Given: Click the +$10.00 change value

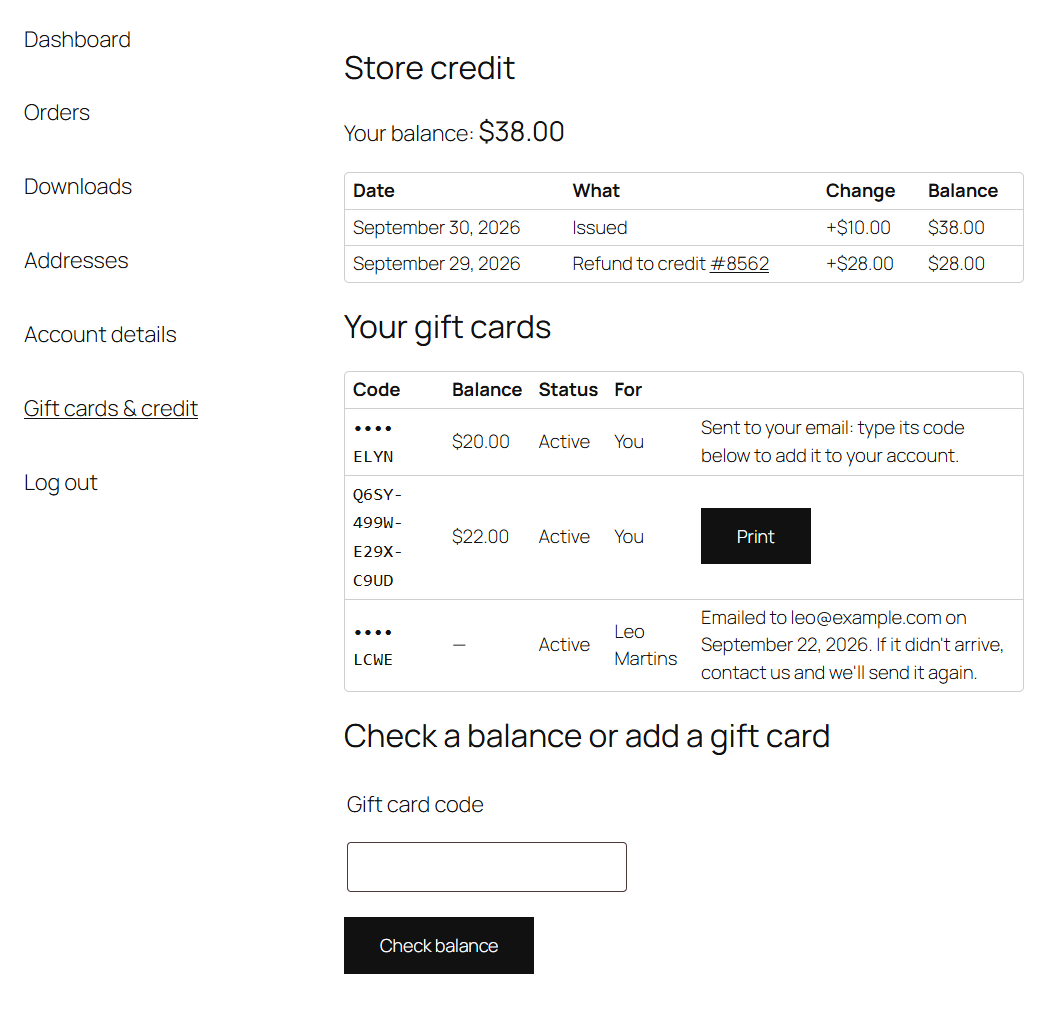Looking at the screenshot, I should (858, 228).
